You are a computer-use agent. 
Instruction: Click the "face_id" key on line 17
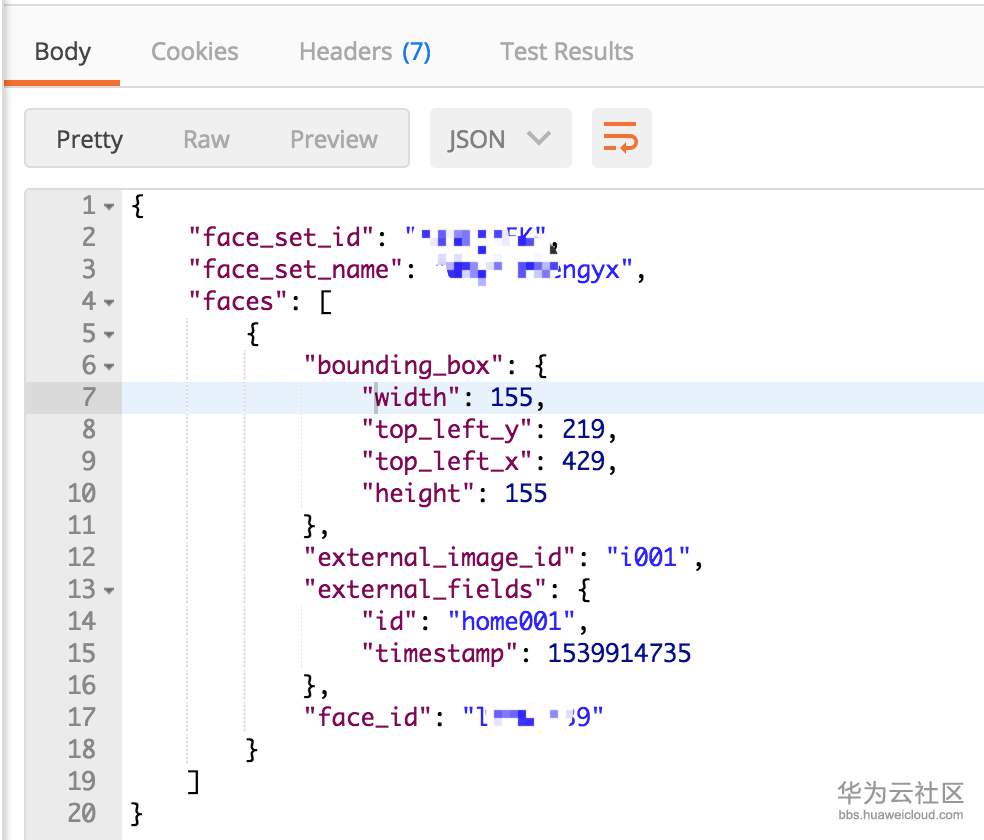tap(368, 718)
